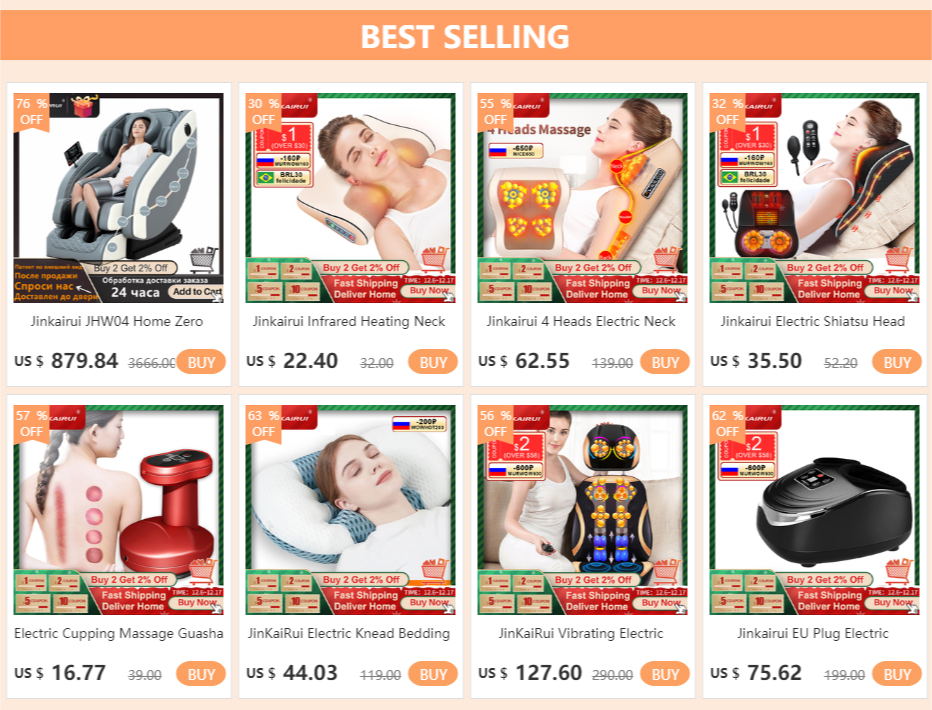Open Jinkairui JHW04 Home Zero title link
Image resolution: width=932 pixels, height=710 pixels.
coord(117,321)
